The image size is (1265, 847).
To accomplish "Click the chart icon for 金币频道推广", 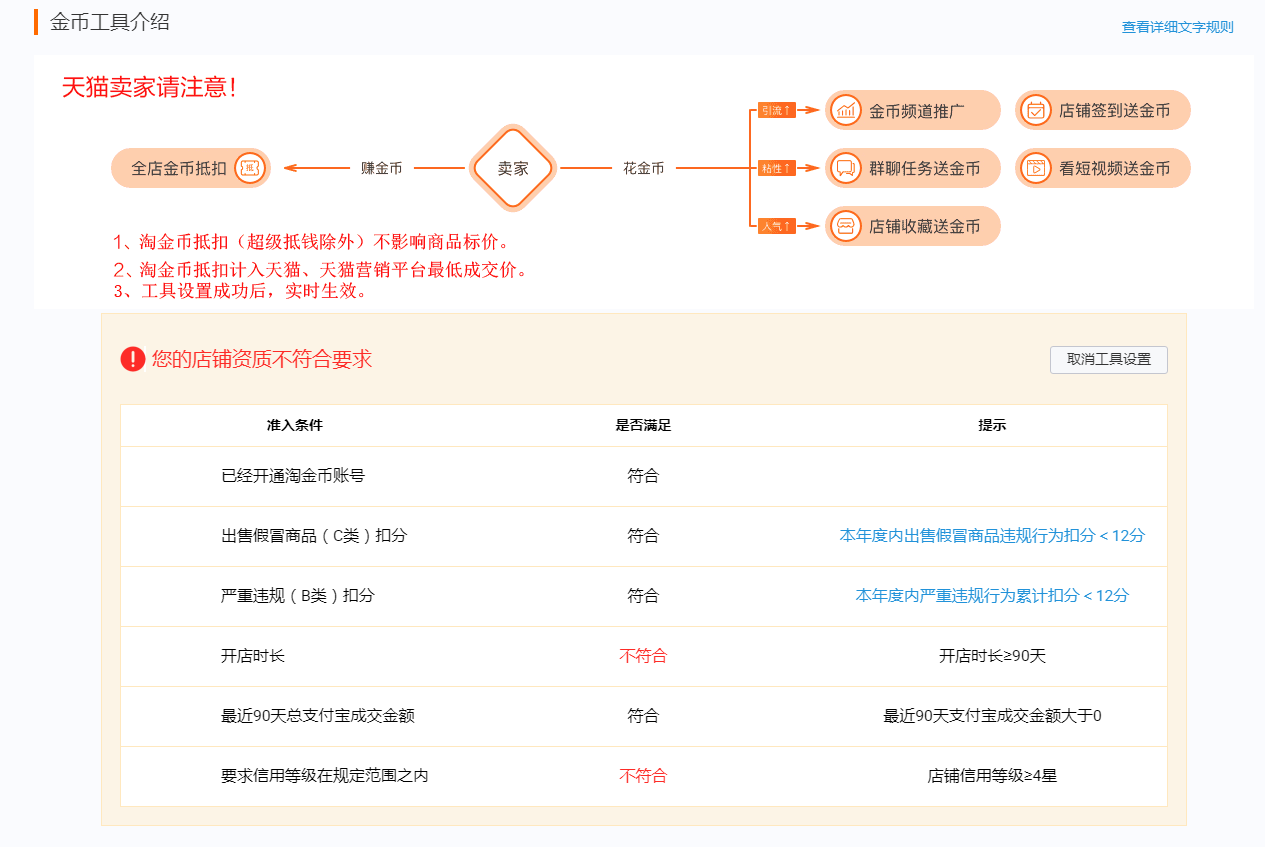I will (846, 110).
